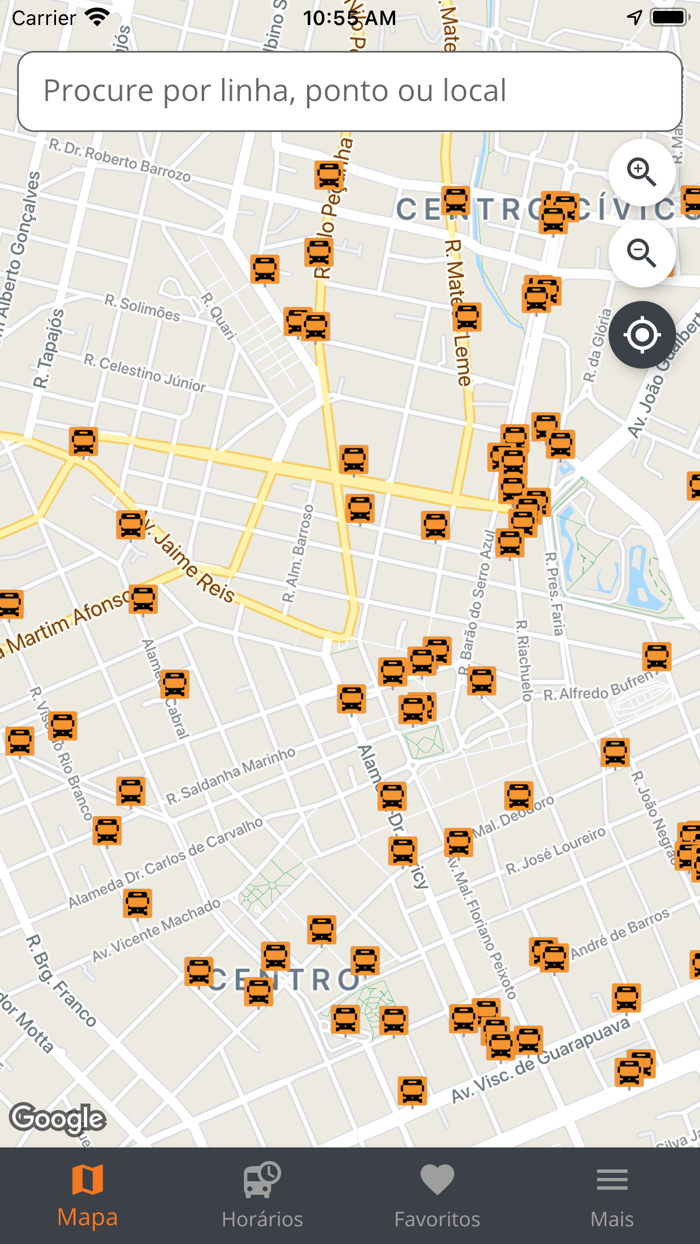Select bus stop on R. Mateus Leme
Image resolution: width=700 pixels, height=1244 pixels.
point(467,317)
